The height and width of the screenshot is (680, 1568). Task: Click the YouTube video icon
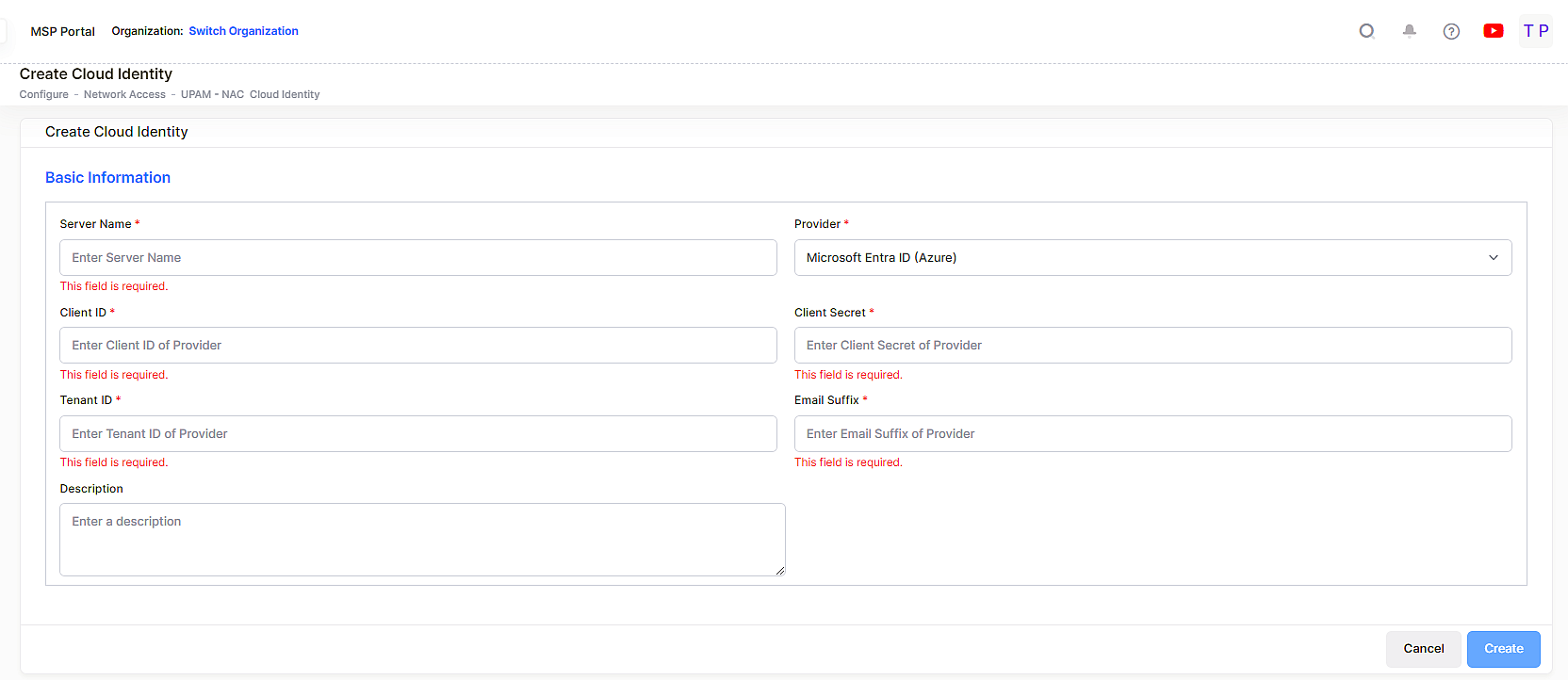[x=1494, y=31]
